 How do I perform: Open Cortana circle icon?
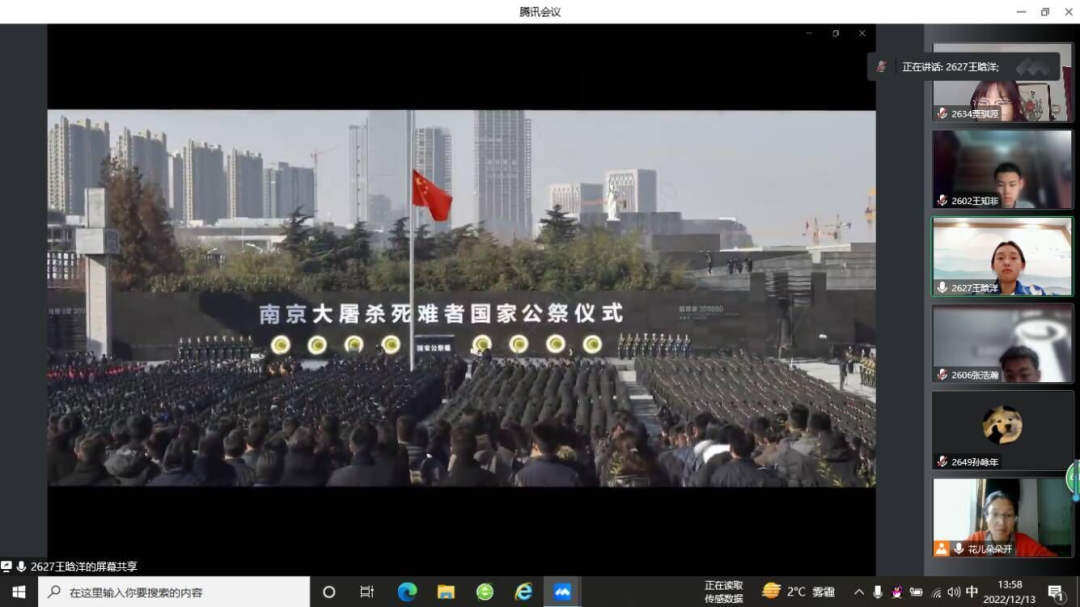pyautogui.click(x=329, y=592)
